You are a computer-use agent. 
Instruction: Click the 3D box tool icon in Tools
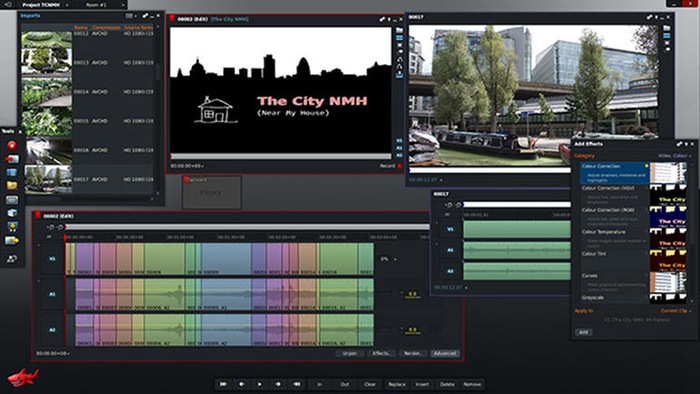12,213
